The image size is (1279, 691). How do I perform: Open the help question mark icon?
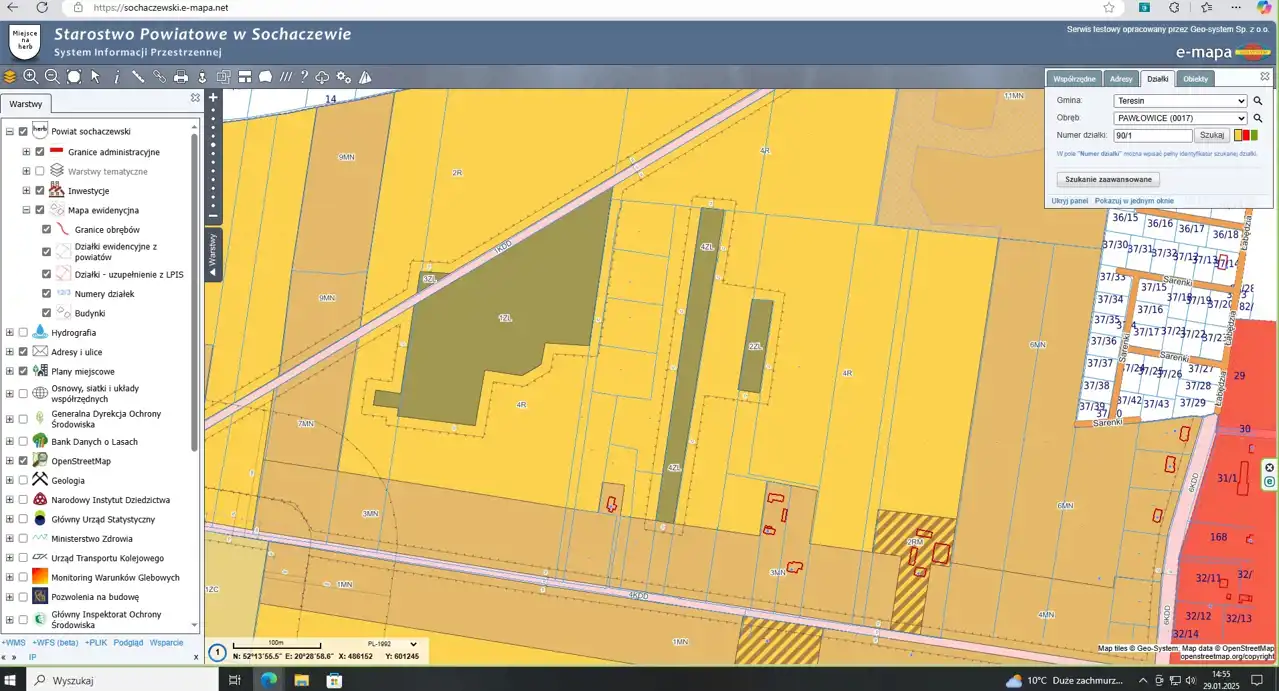pyautogui.click(x=304, y=77)
